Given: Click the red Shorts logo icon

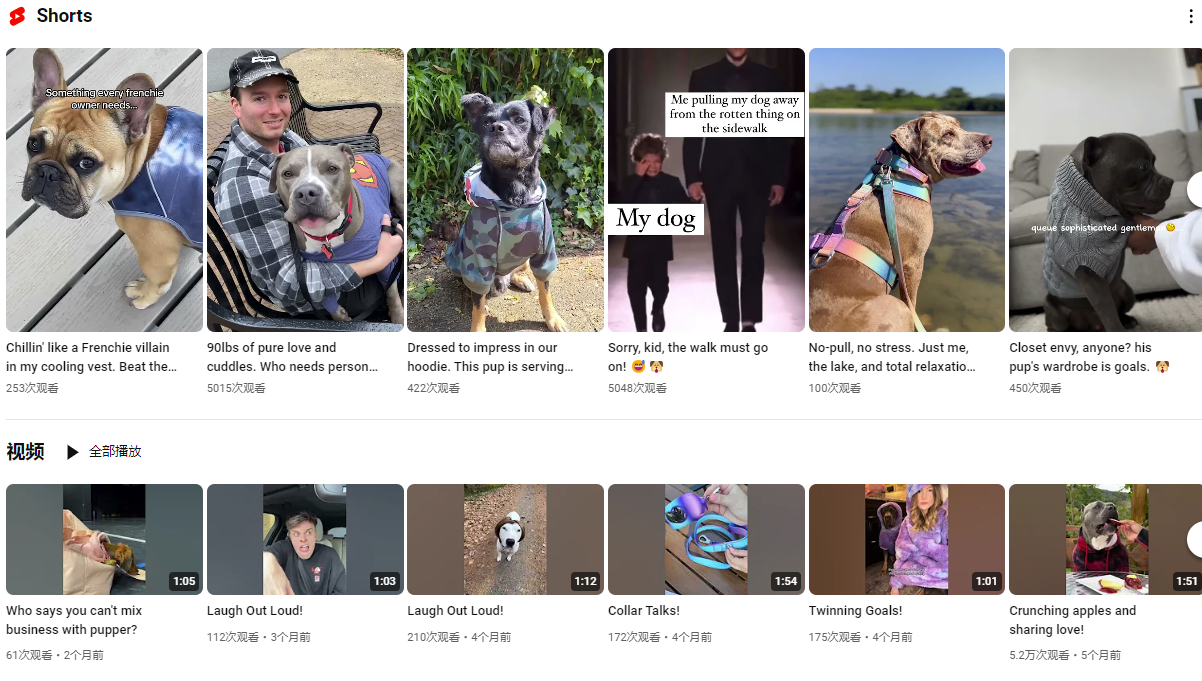Looking at the screenshot, I should (x=17, y=16).
